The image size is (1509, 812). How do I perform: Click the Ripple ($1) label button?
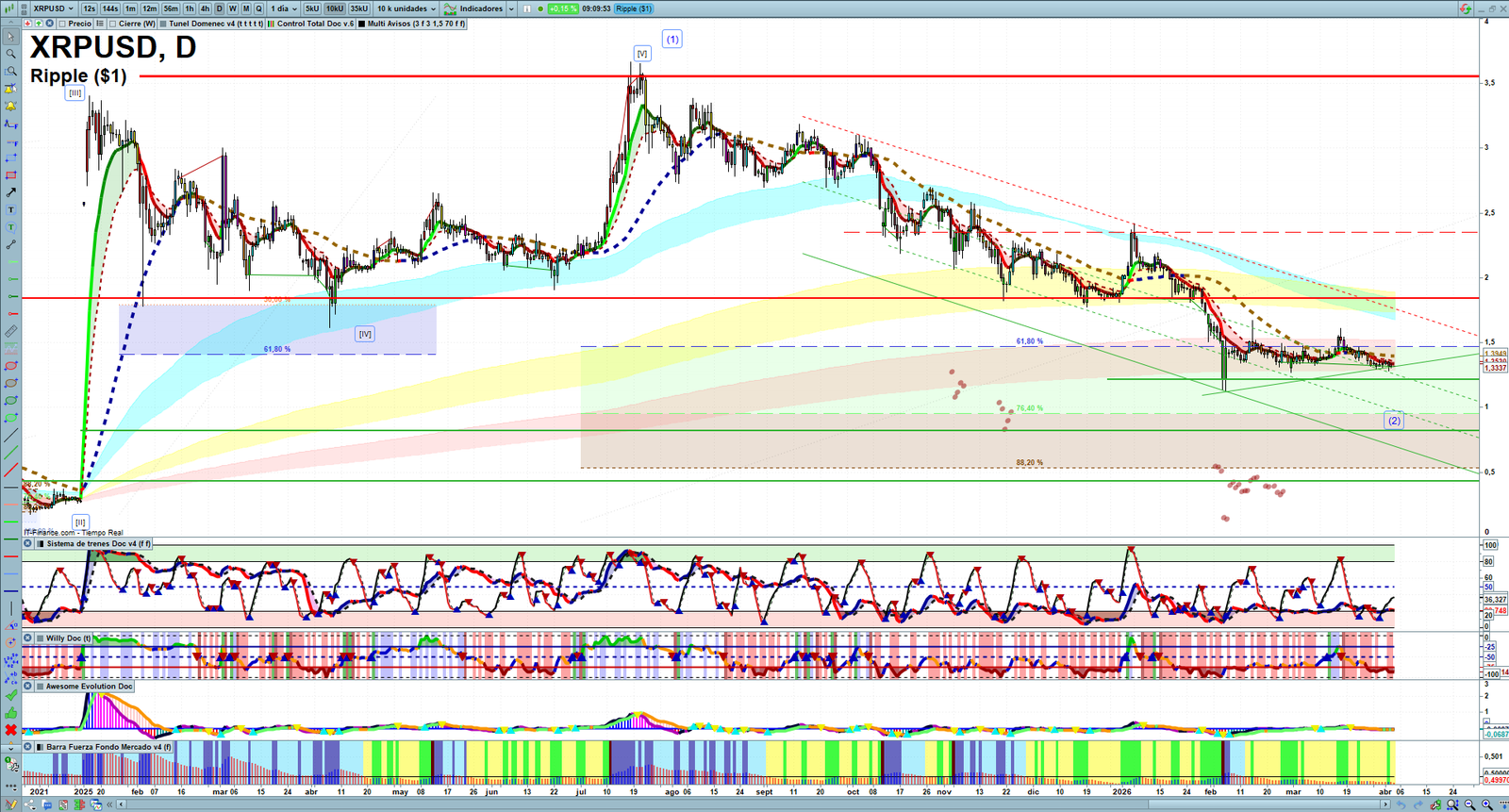click(634, 8)
